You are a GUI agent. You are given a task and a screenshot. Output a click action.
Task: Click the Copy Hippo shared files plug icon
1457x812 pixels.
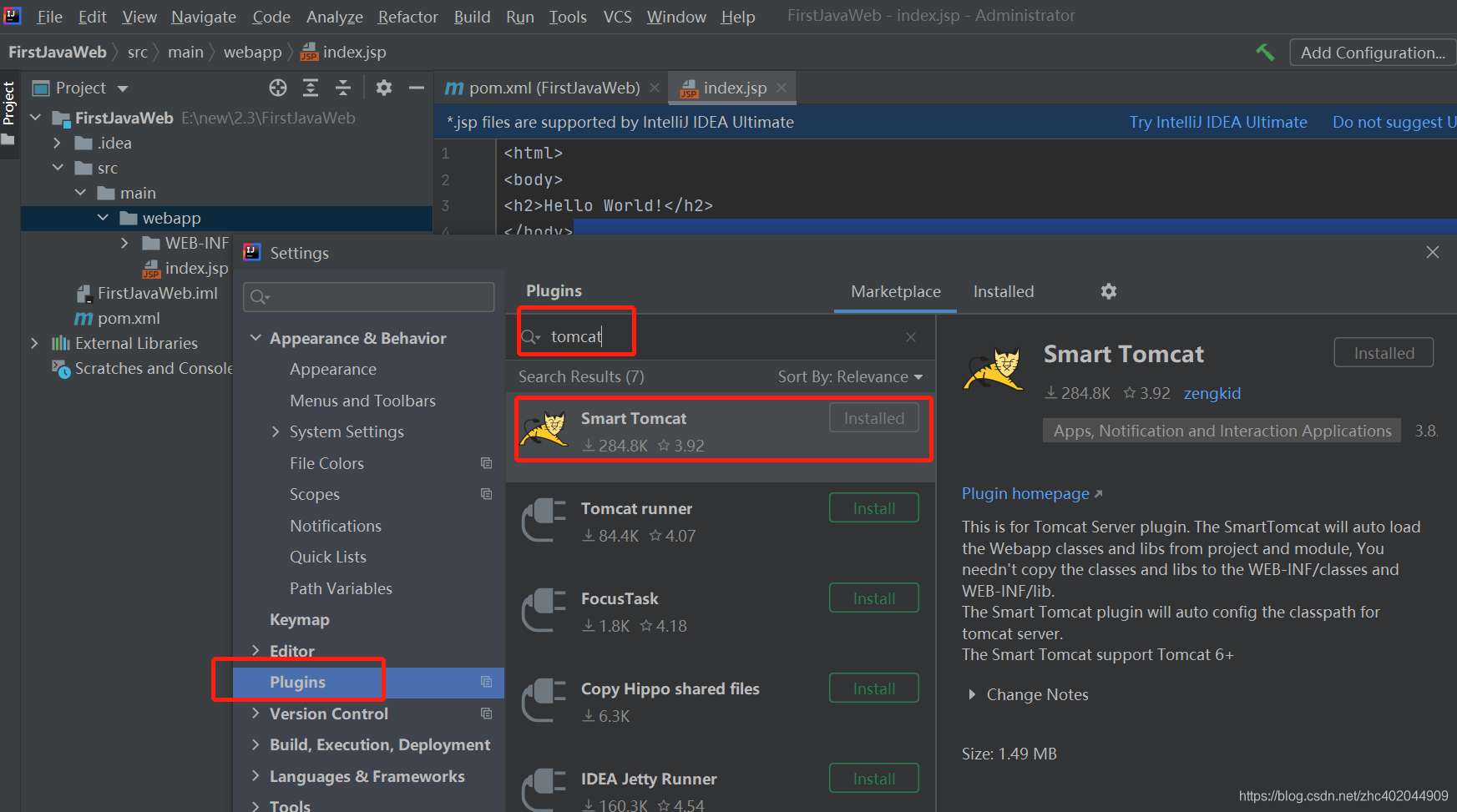click(544, 700)
